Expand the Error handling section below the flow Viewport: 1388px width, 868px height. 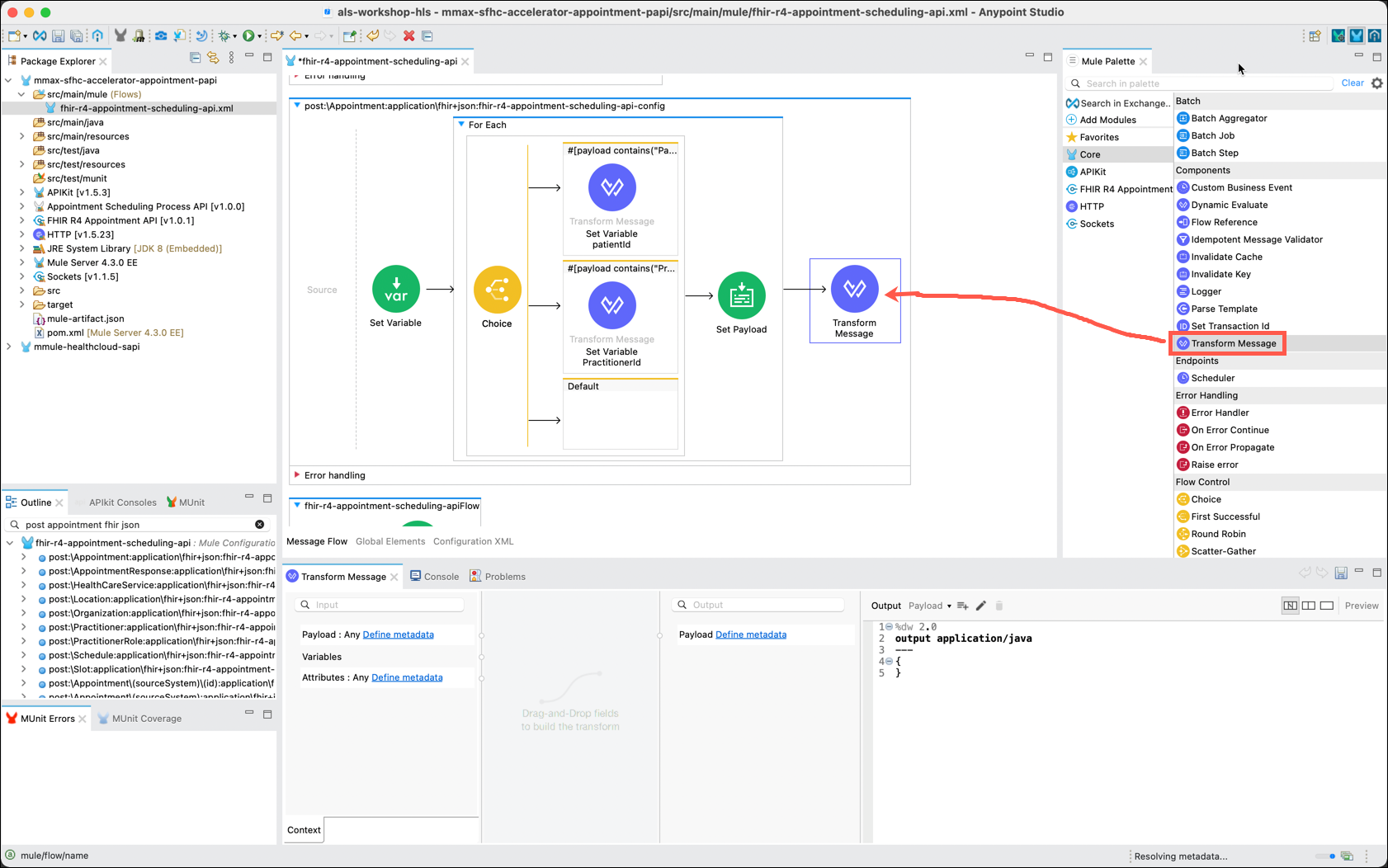point(297,475)
